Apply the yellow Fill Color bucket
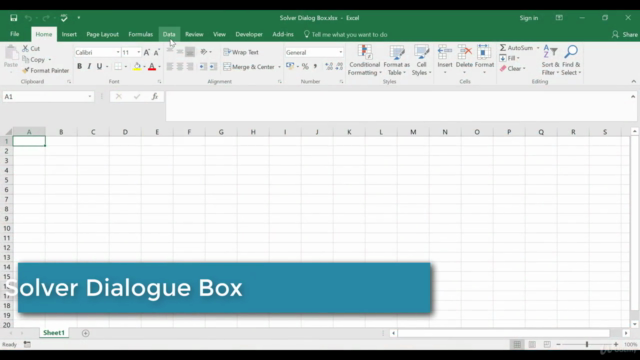640x360 pixels. coord(137,67)
